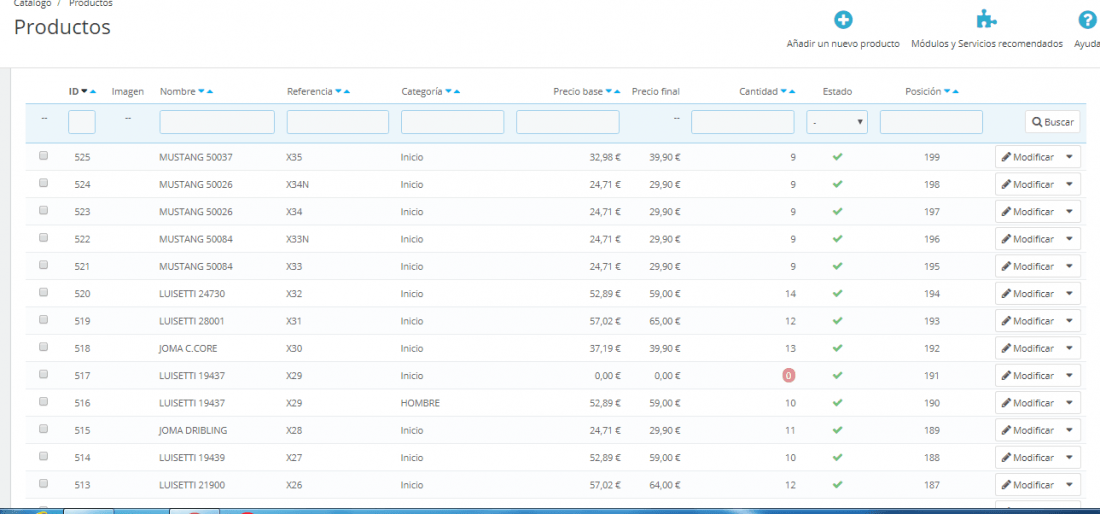
Task: Expand actions arrow for product 524
Action: (1069, 184)
